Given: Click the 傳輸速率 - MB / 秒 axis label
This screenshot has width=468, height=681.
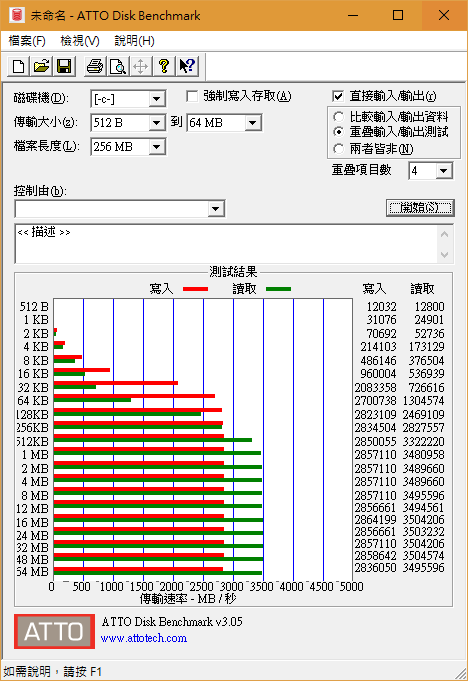Looking at the screenshot, I should [x=188, y=599].
